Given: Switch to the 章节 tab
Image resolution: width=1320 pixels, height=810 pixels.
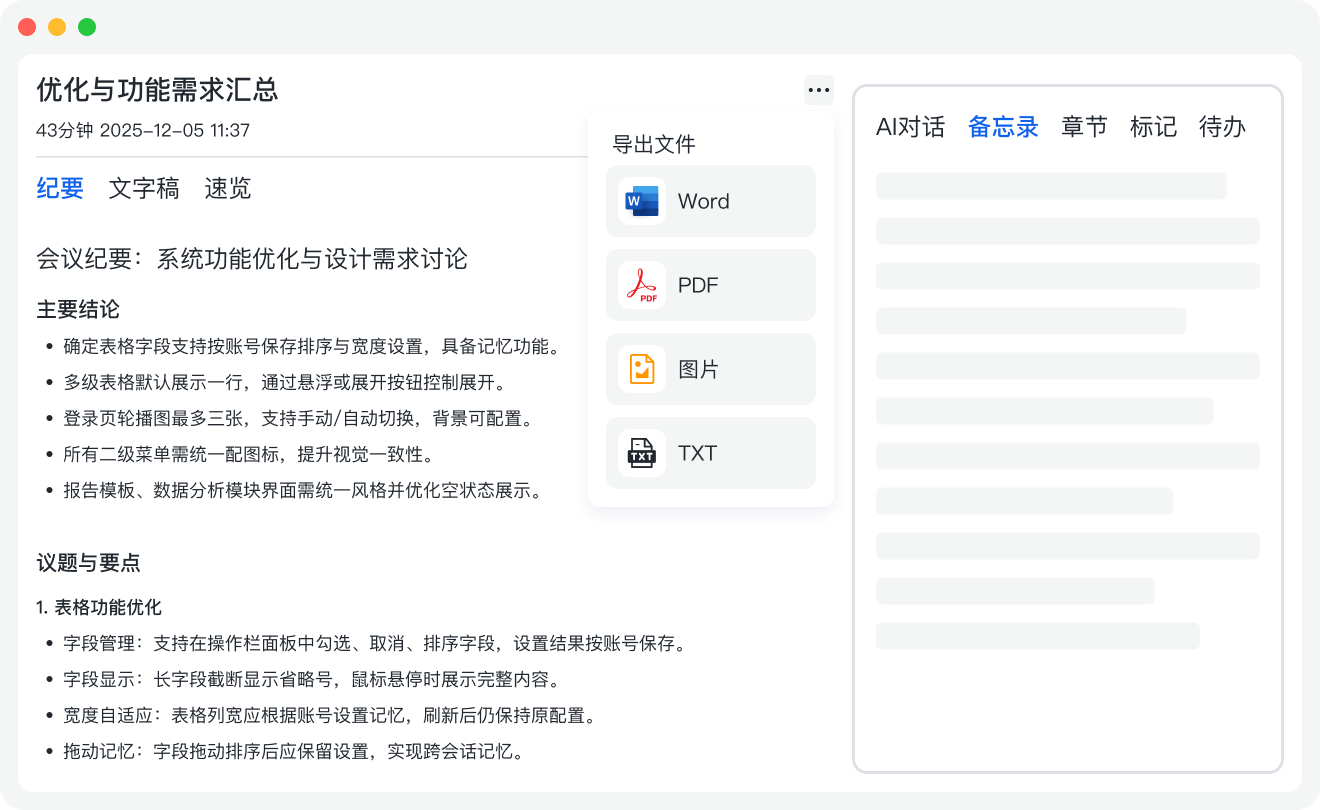Looking at the screenshot, I should (1085, 127).
